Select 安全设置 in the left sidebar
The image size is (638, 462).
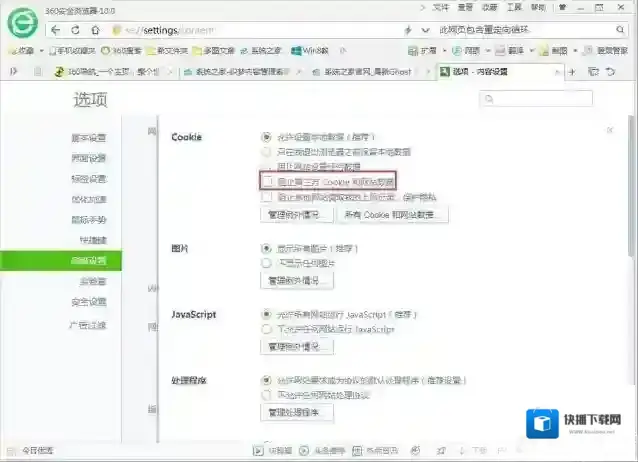coord(88,302)
